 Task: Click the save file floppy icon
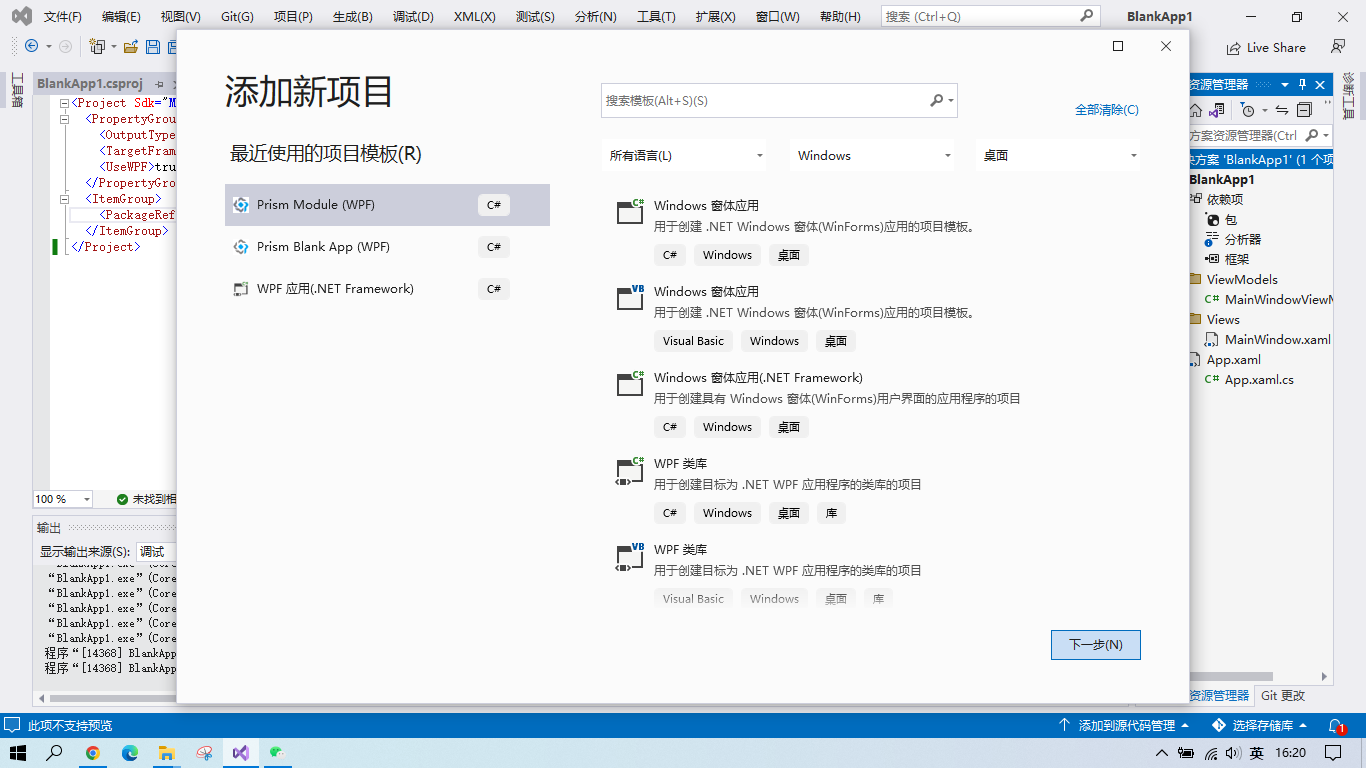point(153,47)
